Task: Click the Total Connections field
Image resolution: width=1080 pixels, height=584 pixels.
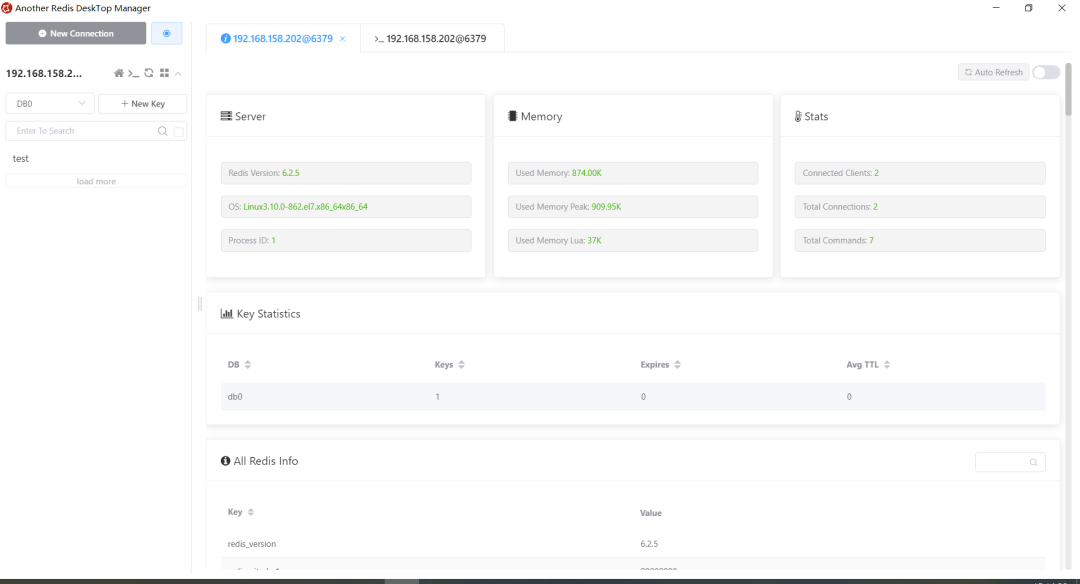Action: pyautogui.click(x=920, y=207)
